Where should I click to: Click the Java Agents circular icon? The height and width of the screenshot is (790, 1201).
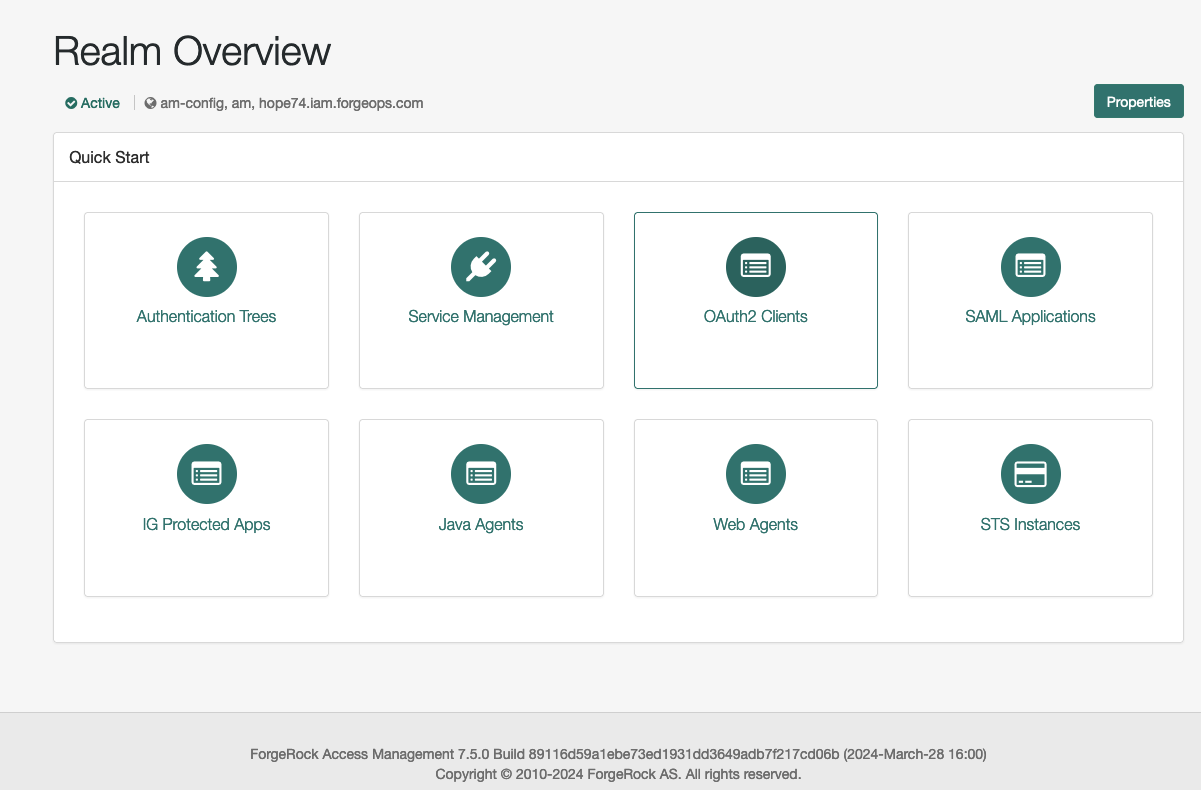481,475
